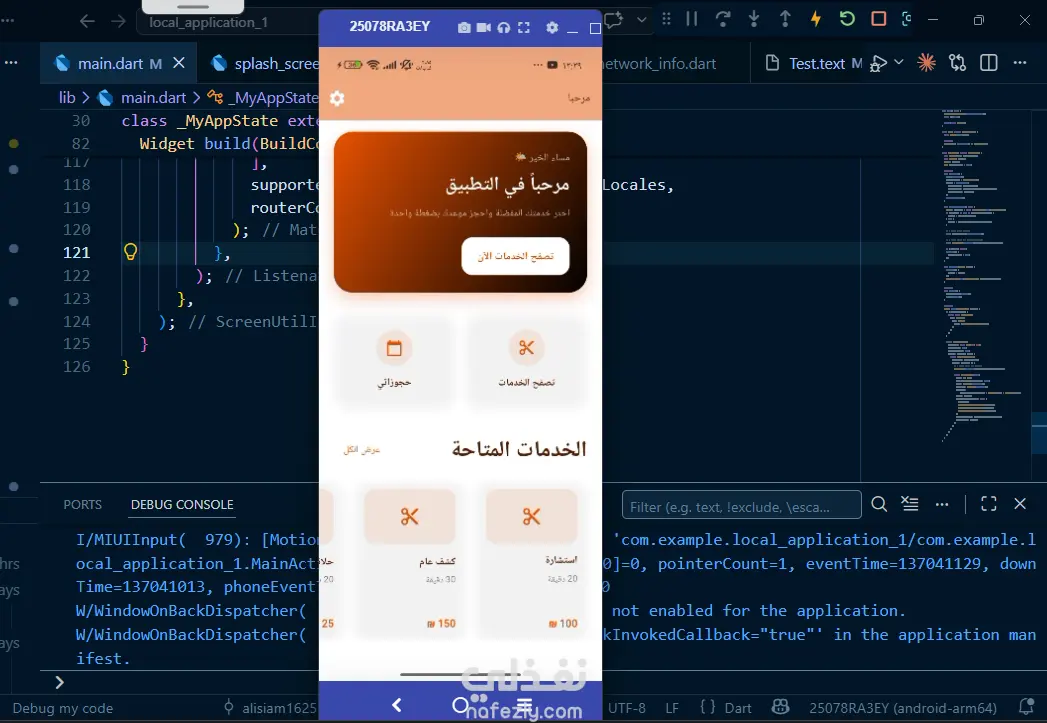This screenshot has height=723, width=1047.
Task: Open the network_info.dart tab
Action: coord(660,63)
